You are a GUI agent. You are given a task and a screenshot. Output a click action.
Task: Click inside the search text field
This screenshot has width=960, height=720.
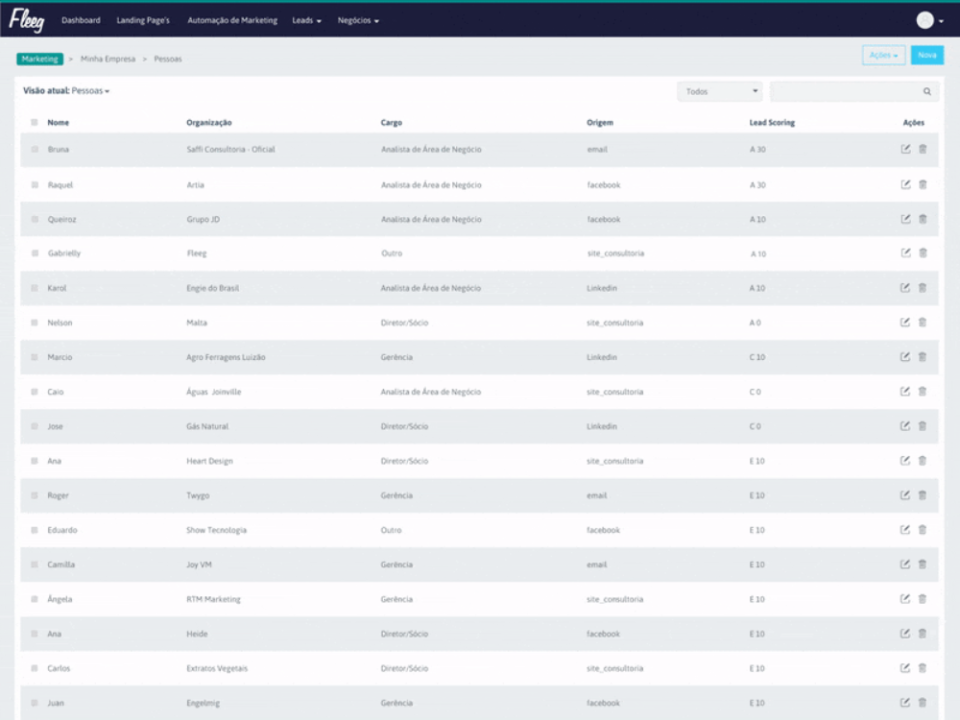pyautogui.click(x=845, y=91)
